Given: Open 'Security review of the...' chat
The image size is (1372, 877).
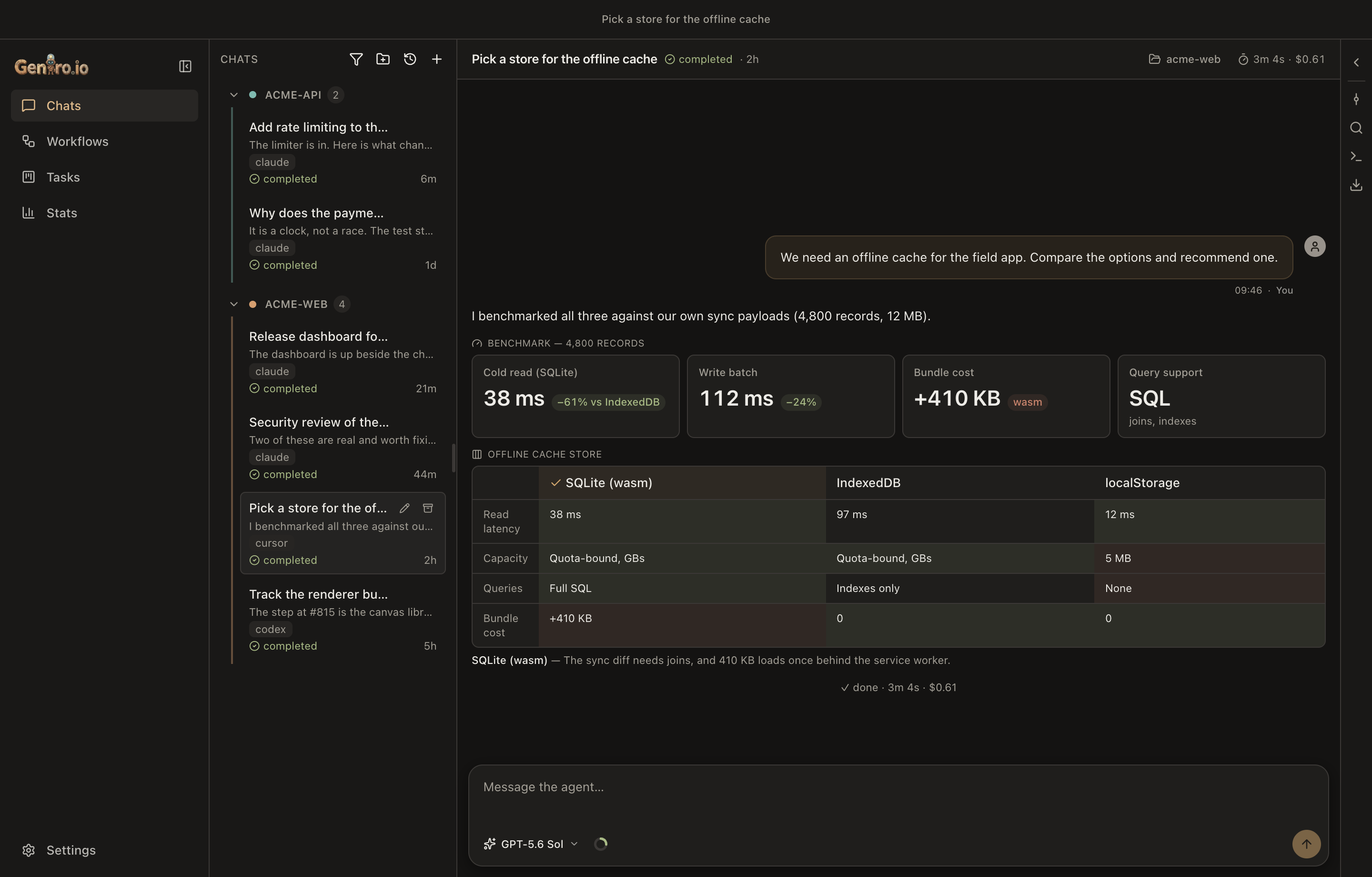Looking at the screenshot, I should click(x=343, y=448).
